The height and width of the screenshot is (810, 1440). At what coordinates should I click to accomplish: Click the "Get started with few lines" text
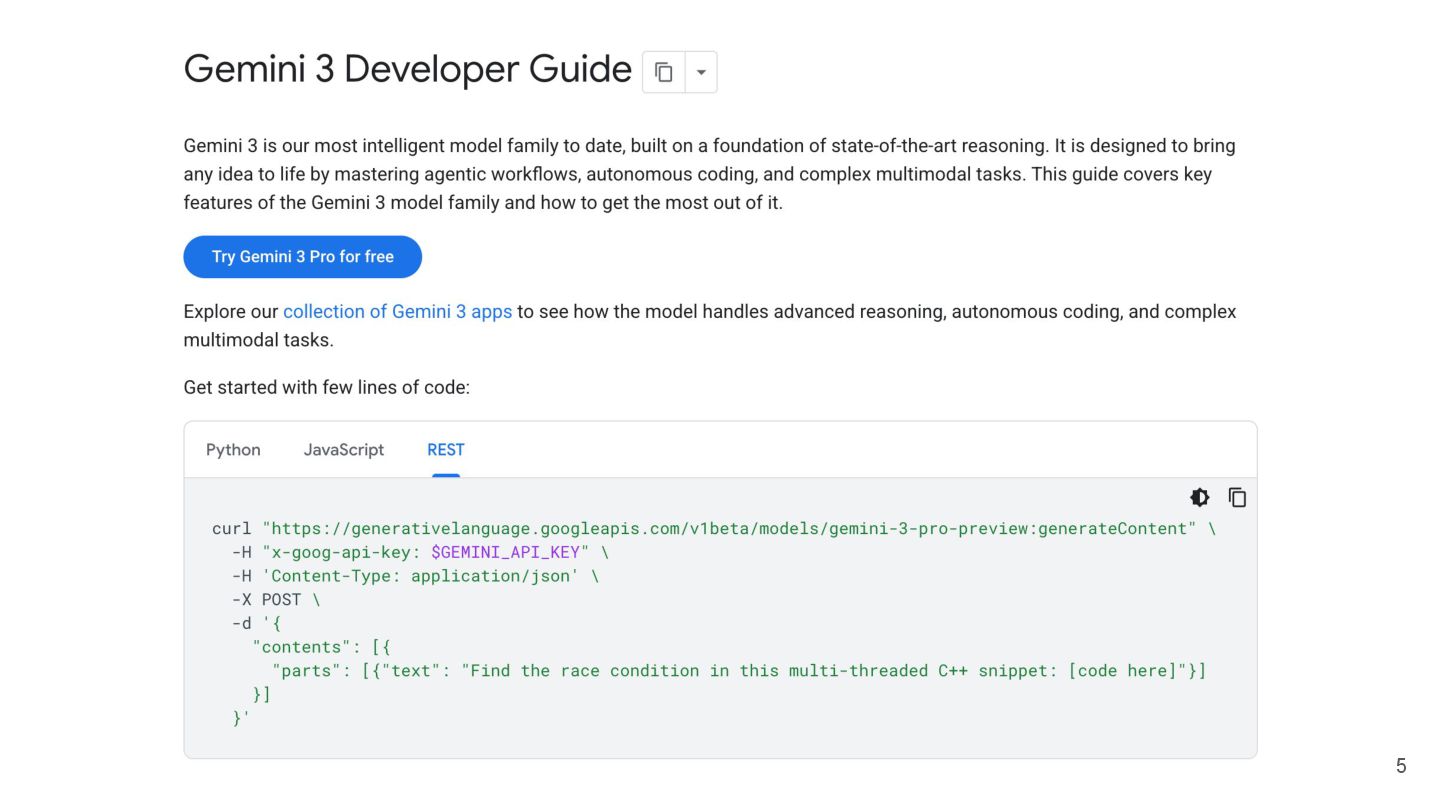click(x=326, y=387)
